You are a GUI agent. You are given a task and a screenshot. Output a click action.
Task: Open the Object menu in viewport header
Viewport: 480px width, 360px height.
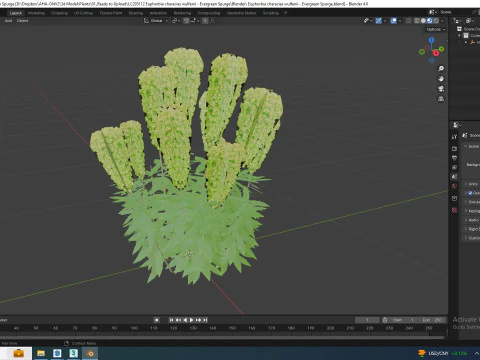pos(22,21)
